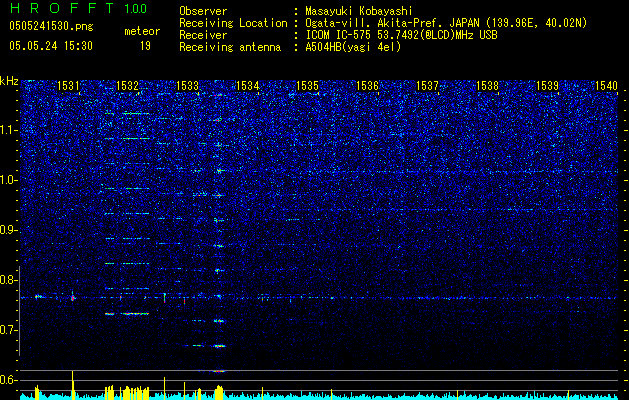Screen dimensions: 629x400
Task: Click the 1533 time marker
Action: [187, 85]
